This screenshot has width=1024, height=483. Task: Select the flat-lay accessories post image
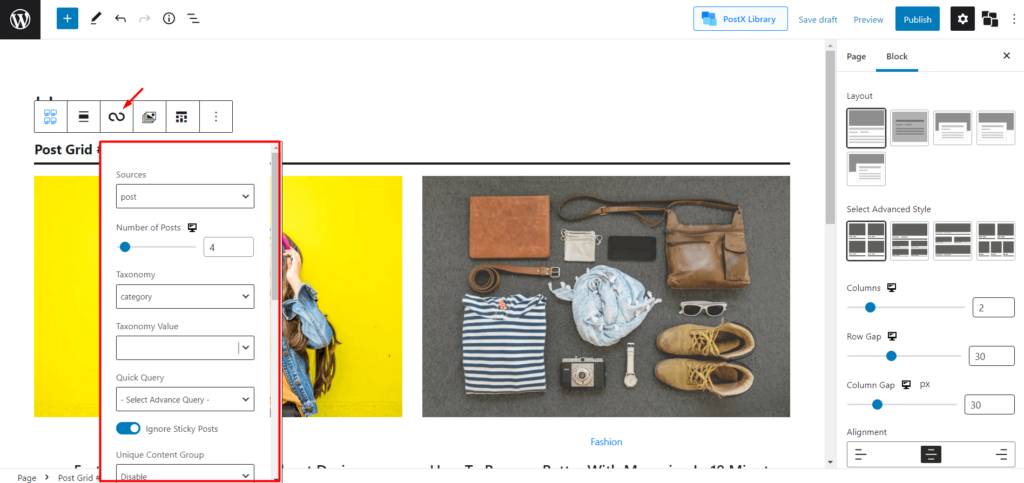606,296
